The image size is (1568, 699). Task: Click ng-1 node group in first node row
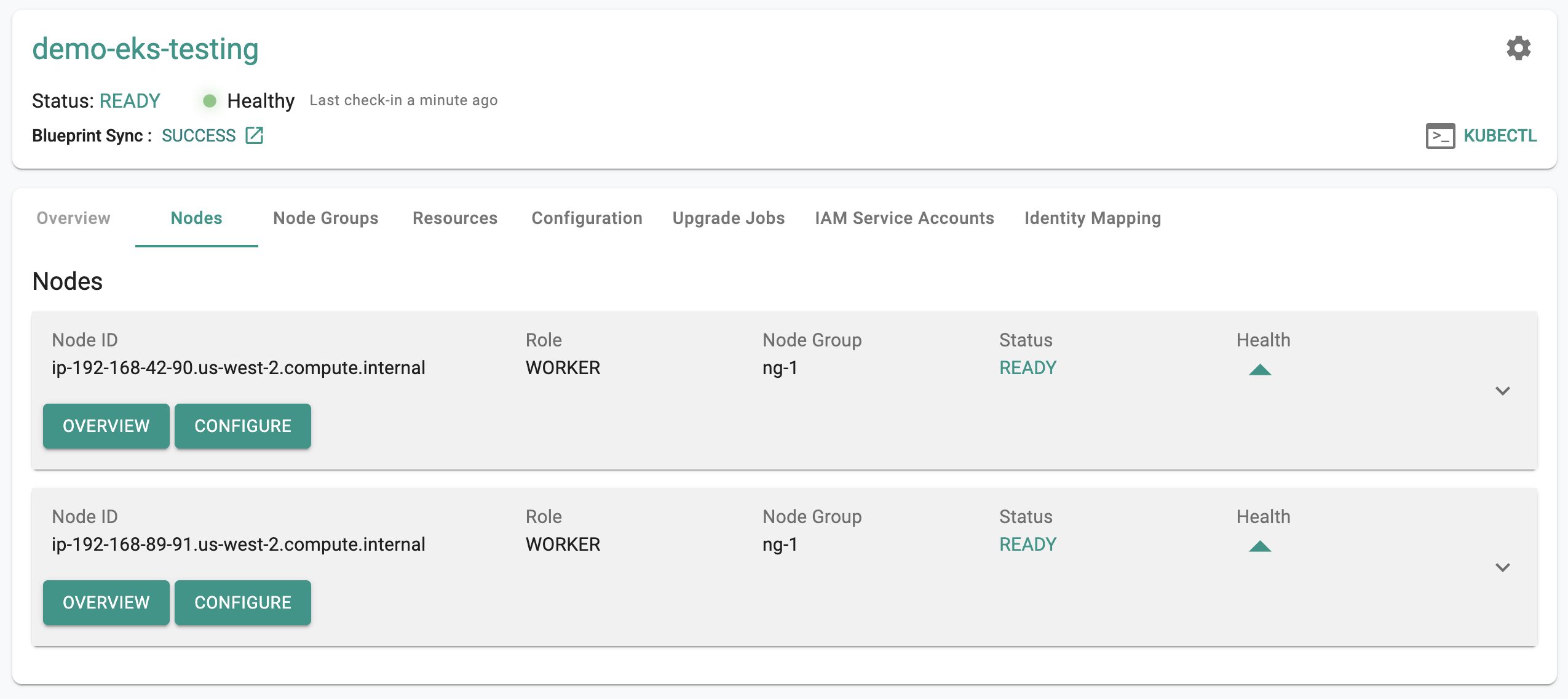780,368
